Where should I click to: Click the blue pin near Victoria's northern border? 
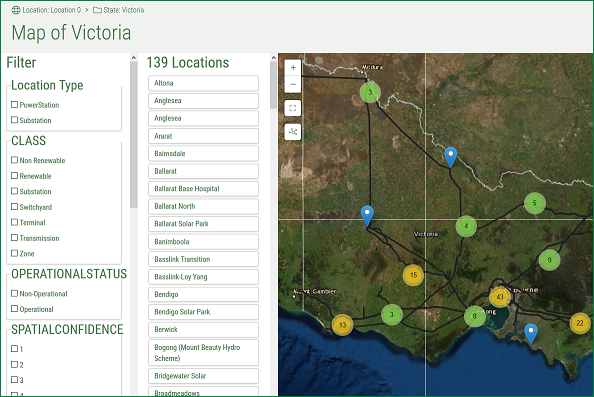coord(450,157)
